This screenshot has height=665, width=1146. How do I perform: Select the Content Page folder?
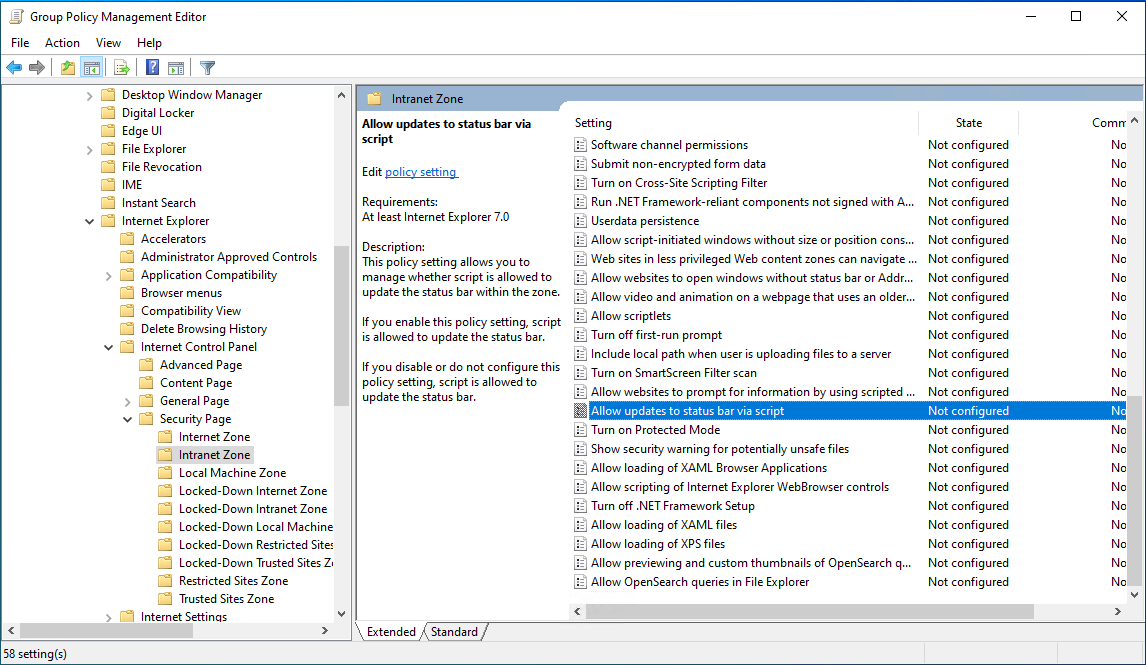196,383
